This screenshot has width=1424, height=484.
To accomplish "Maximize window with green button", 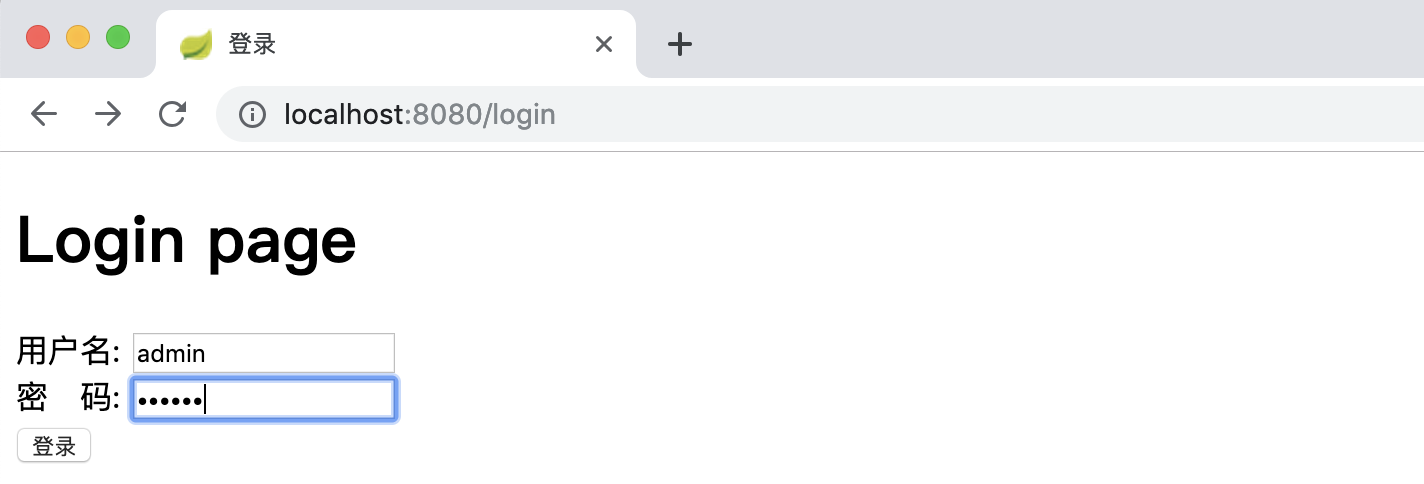I will click(x=118, y=37).
